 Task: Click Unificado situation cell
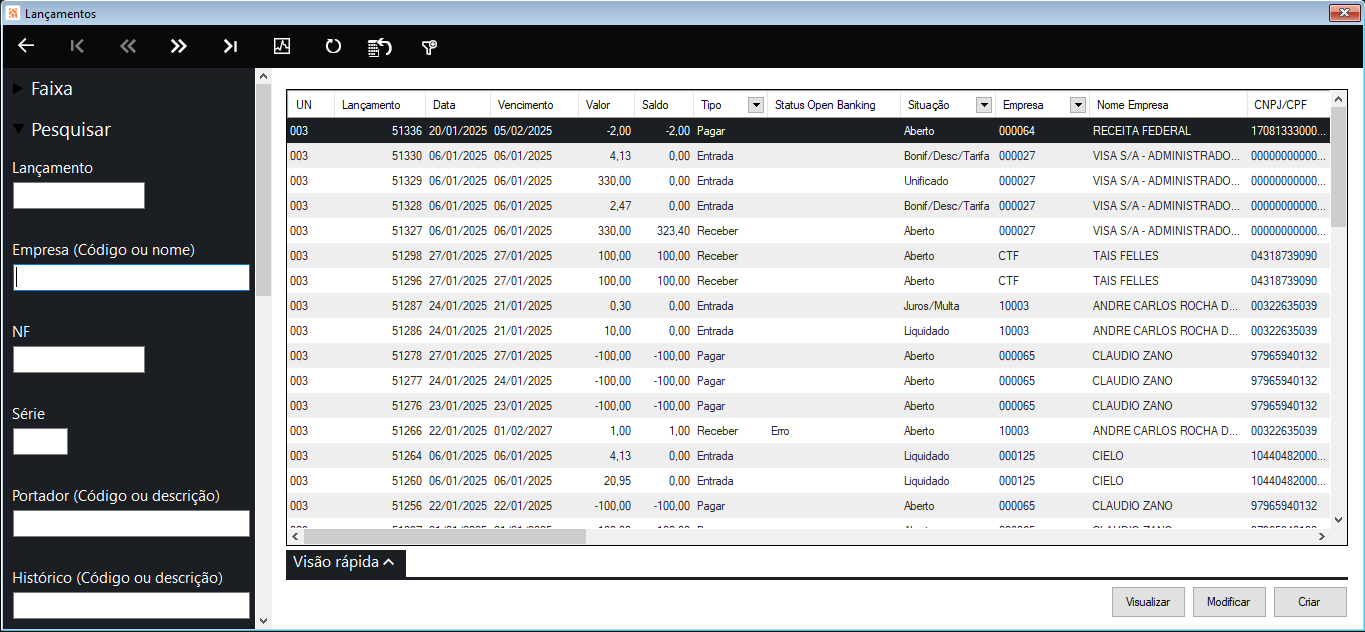click(x=925, y=181)
